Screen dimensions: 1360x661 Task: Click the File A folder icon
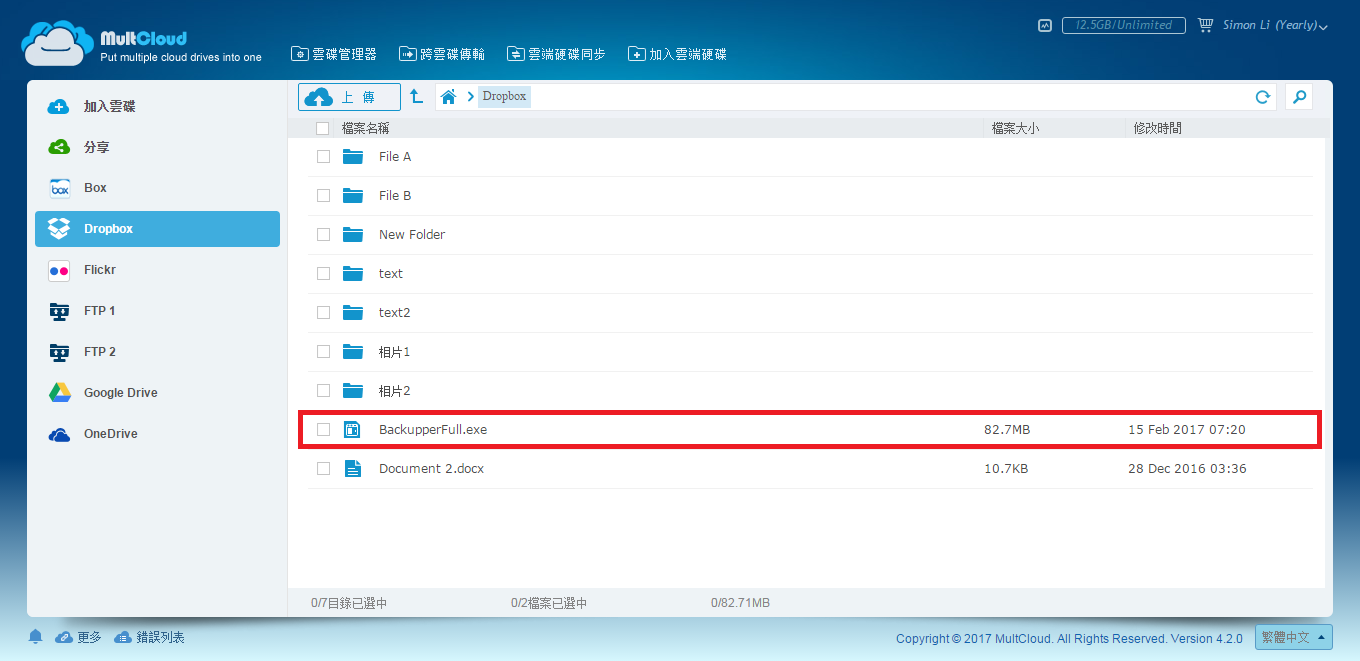pos(352,157)
